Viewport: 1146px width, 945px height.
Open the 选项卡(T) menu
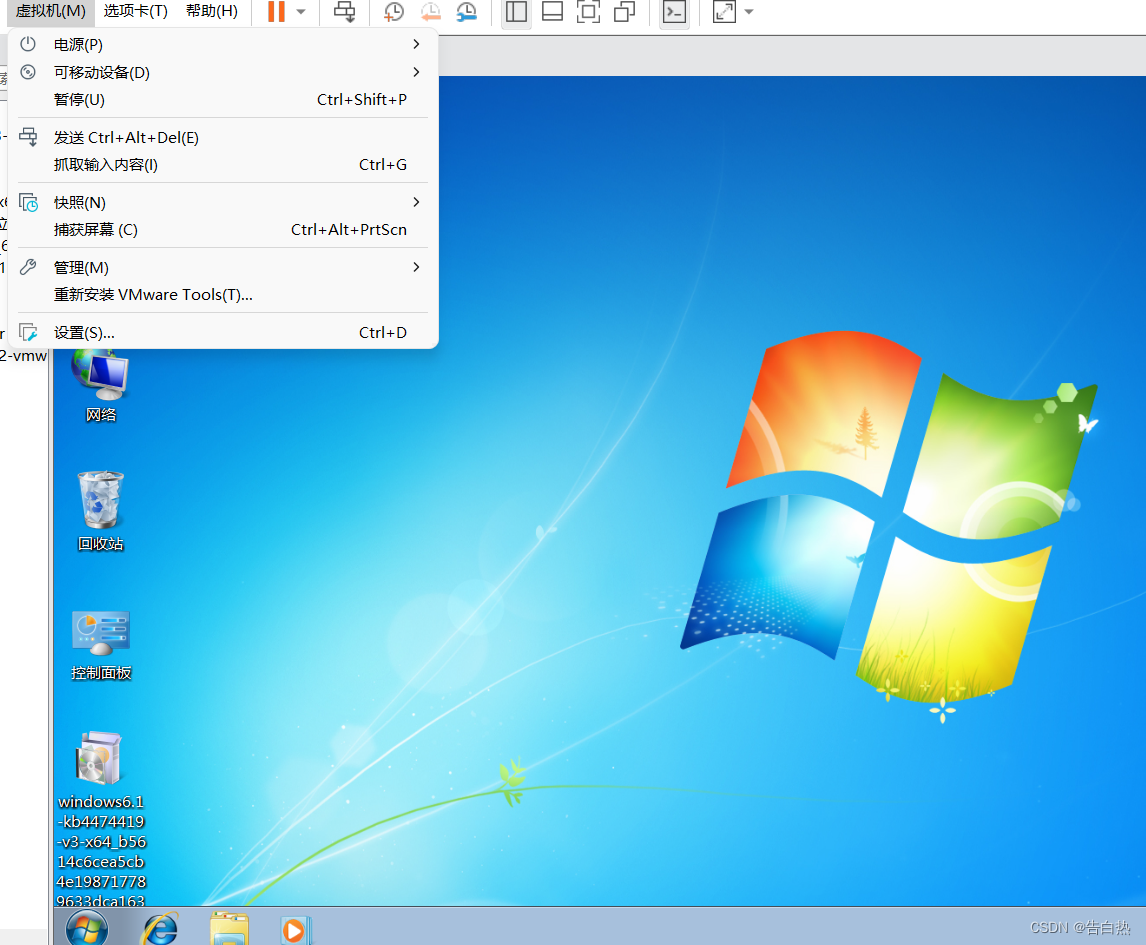[135, 11]
